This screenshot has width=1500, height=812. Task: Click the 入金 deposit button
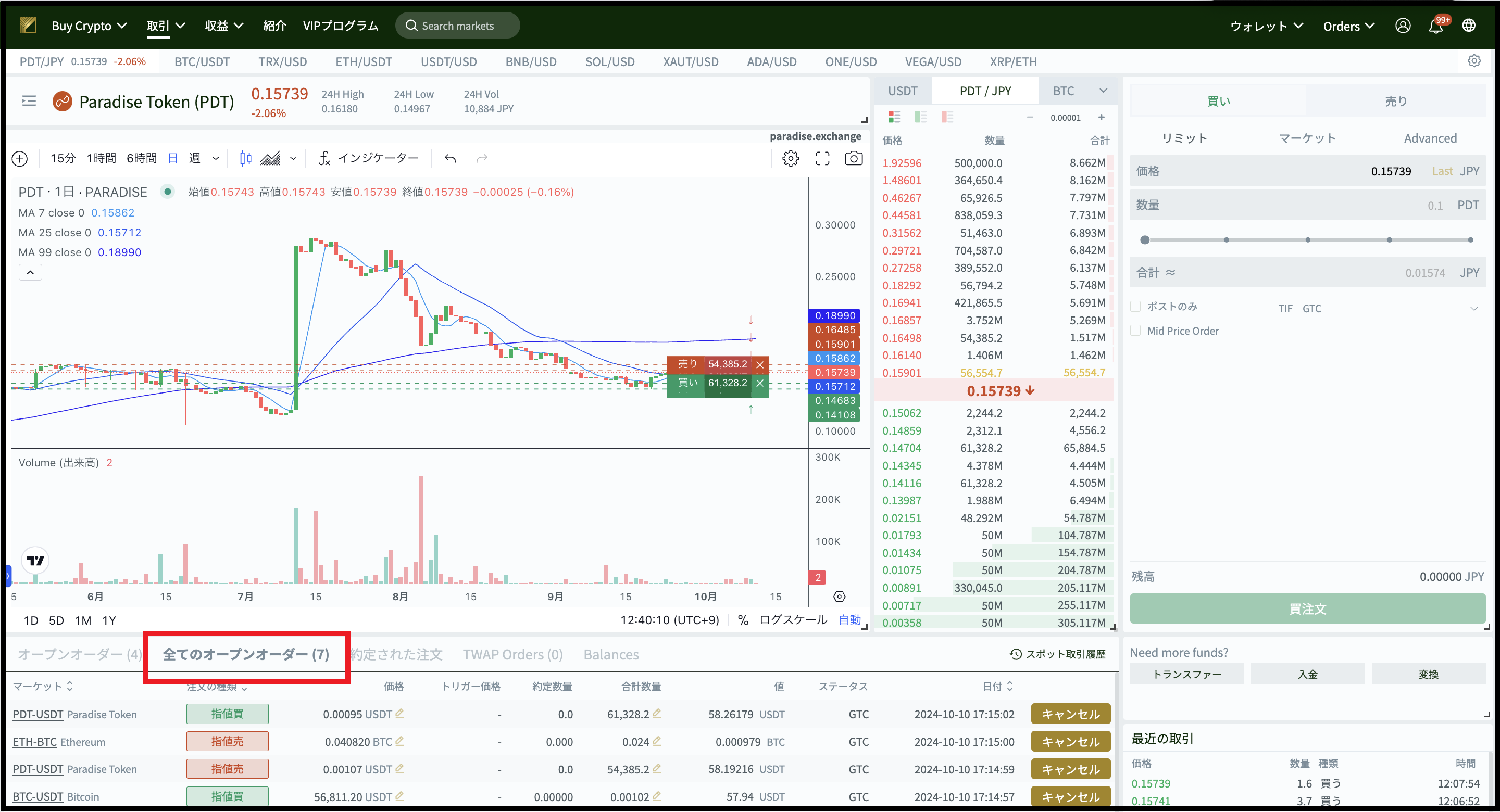(1308, 674)
